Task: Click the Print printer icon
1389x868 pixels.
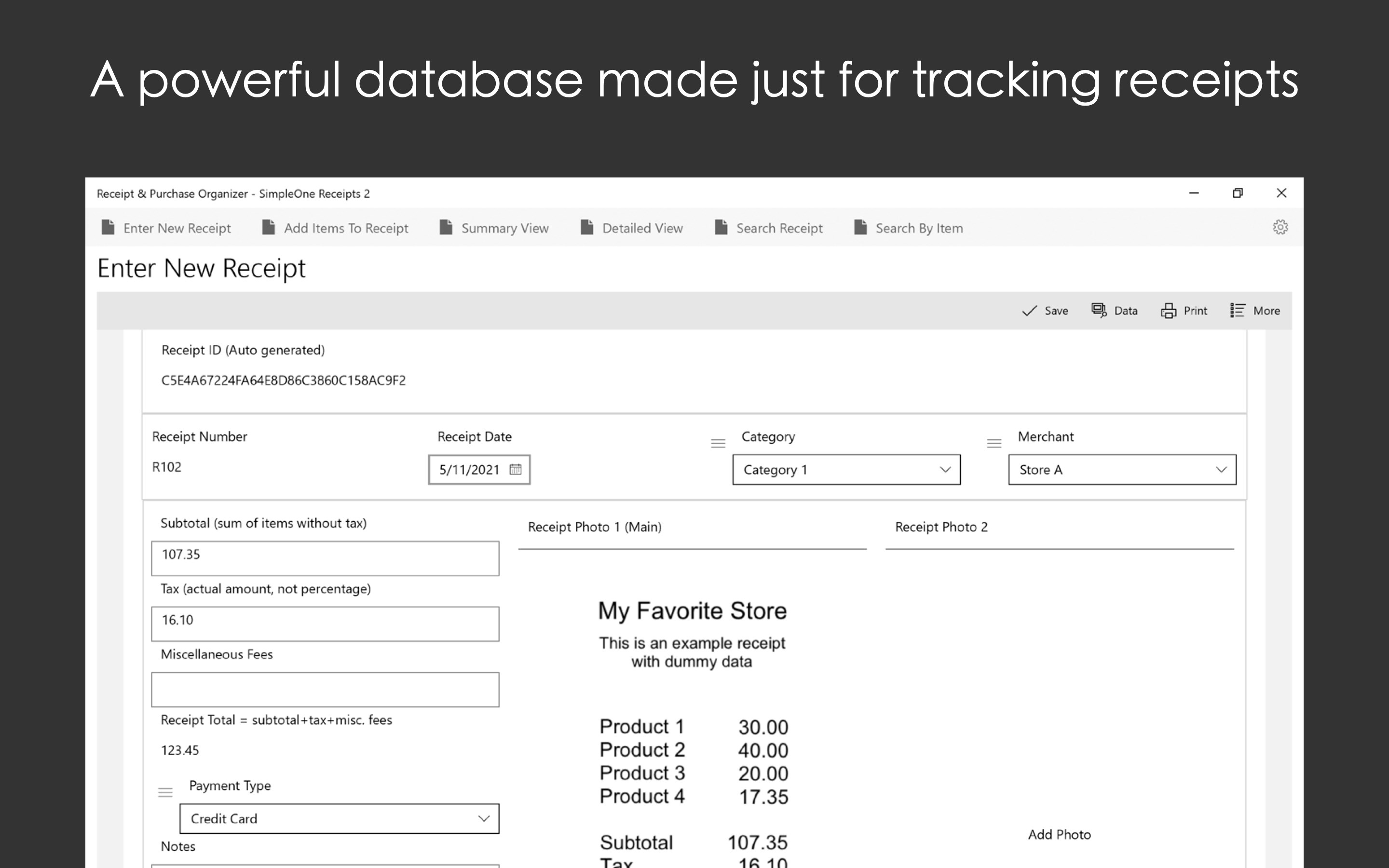Action: tap(1168, 311)
